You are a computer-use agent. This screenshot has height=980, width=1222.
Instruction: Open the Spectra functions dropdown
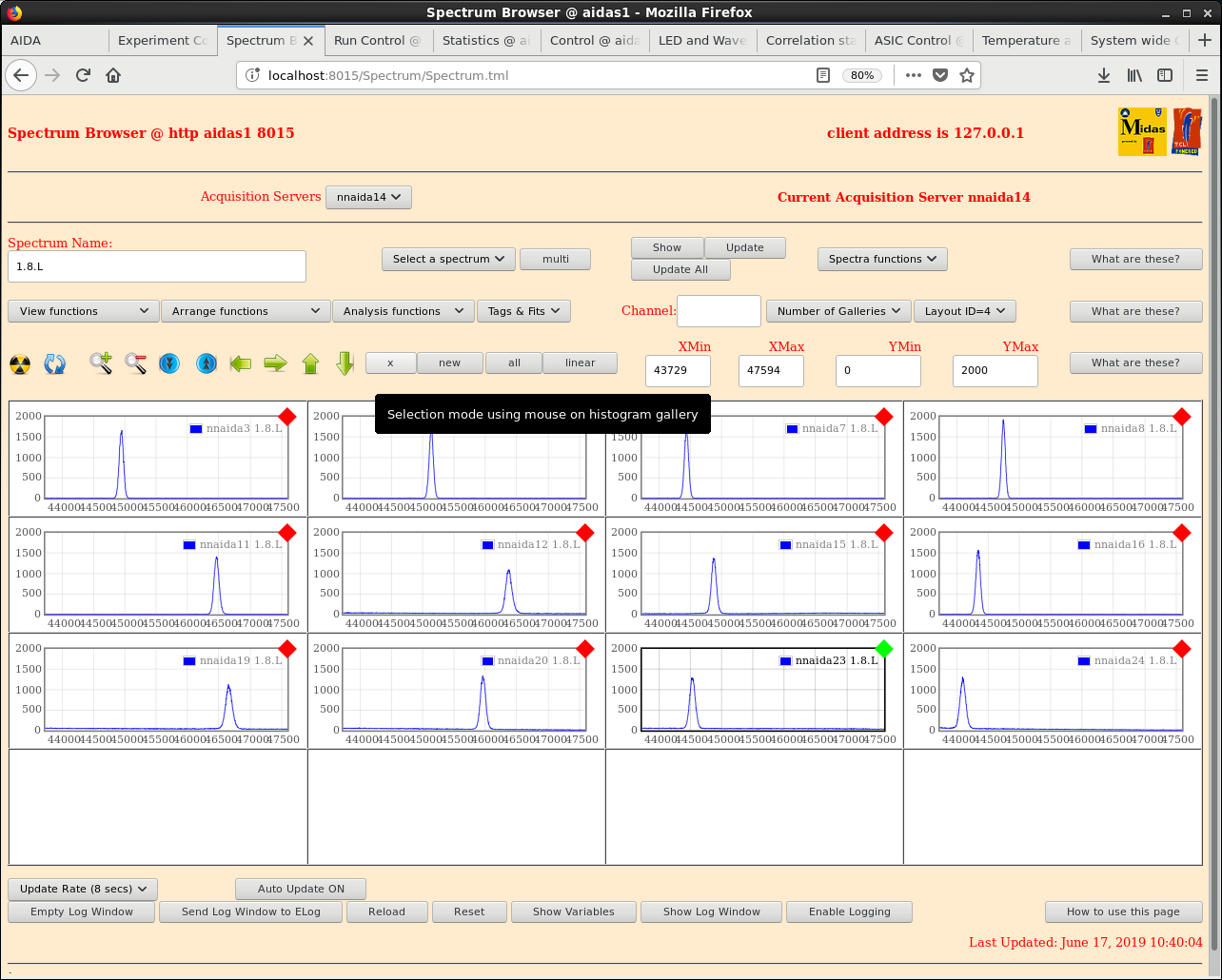(882, 259)
